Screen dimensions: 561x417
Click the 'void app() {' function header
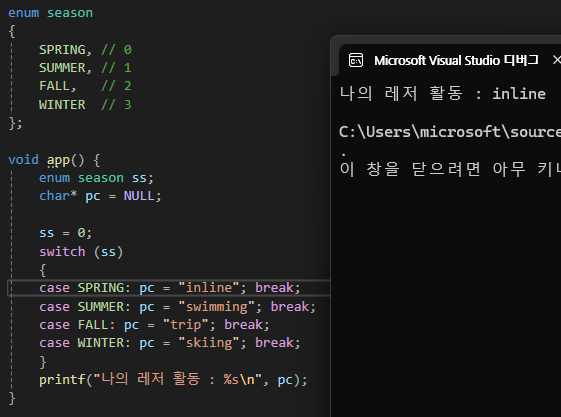pos(54,160)
